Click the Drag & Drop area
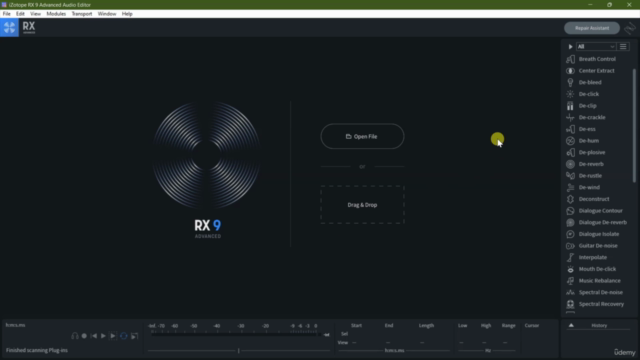This screenshot has height=360, width=640. click(362, 205)
